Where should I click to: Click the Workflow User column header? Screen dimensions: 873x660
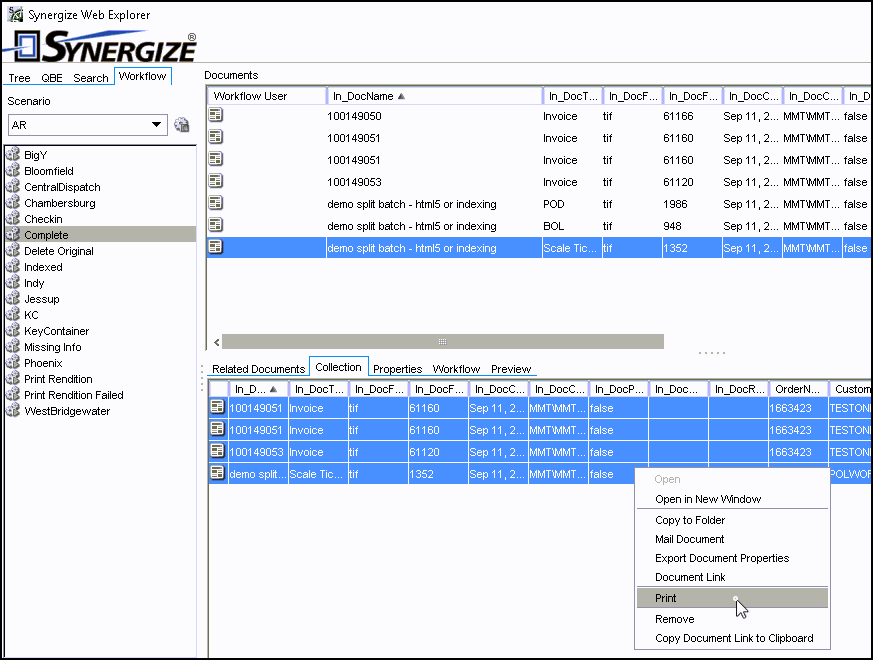[266, 96]
